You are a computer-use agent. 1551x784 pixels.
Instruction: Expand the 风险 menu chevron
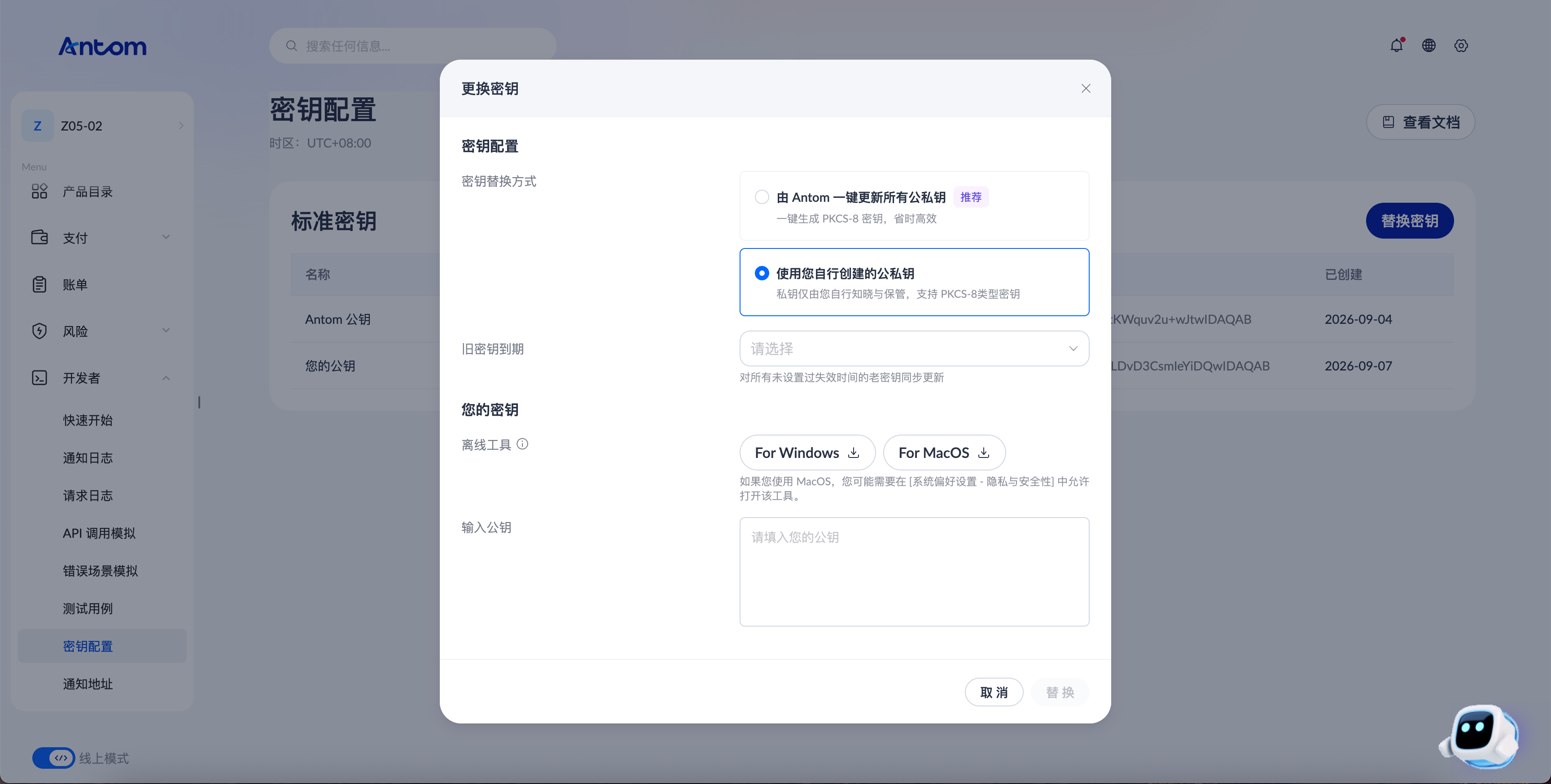[x=166, y=330]
